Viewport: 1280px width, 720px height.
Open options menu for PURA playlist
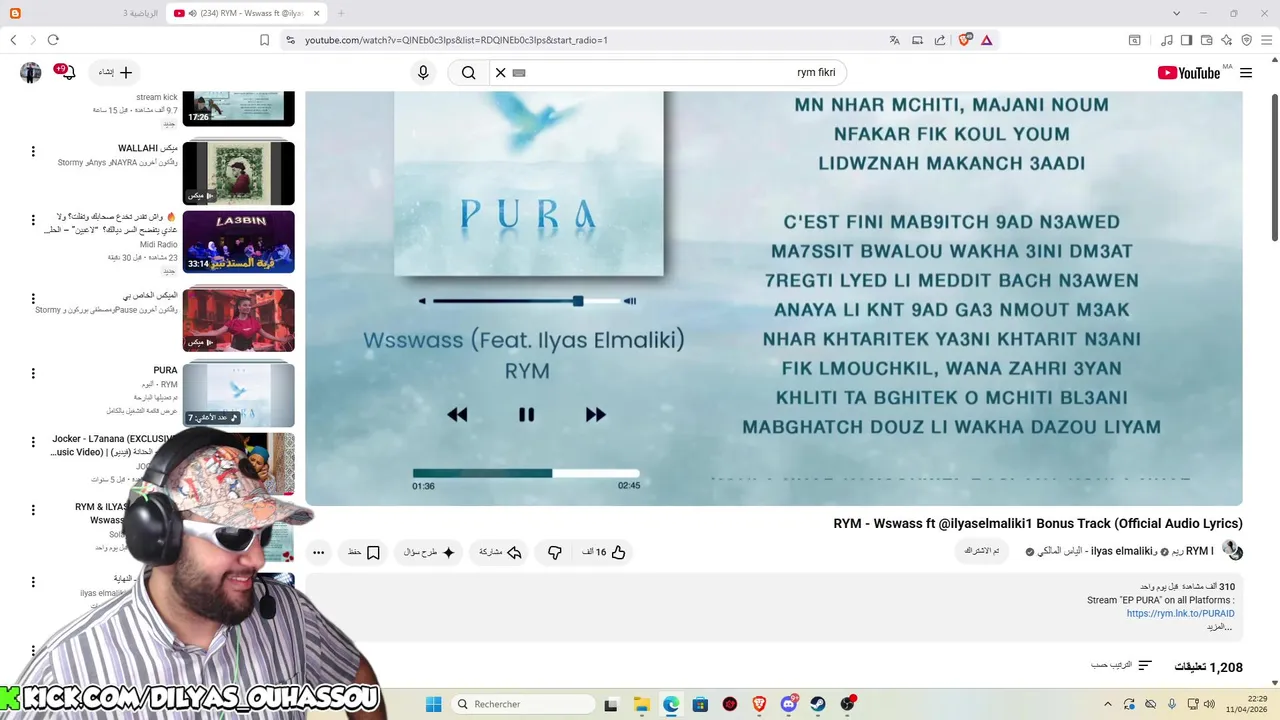coord(33,373)
